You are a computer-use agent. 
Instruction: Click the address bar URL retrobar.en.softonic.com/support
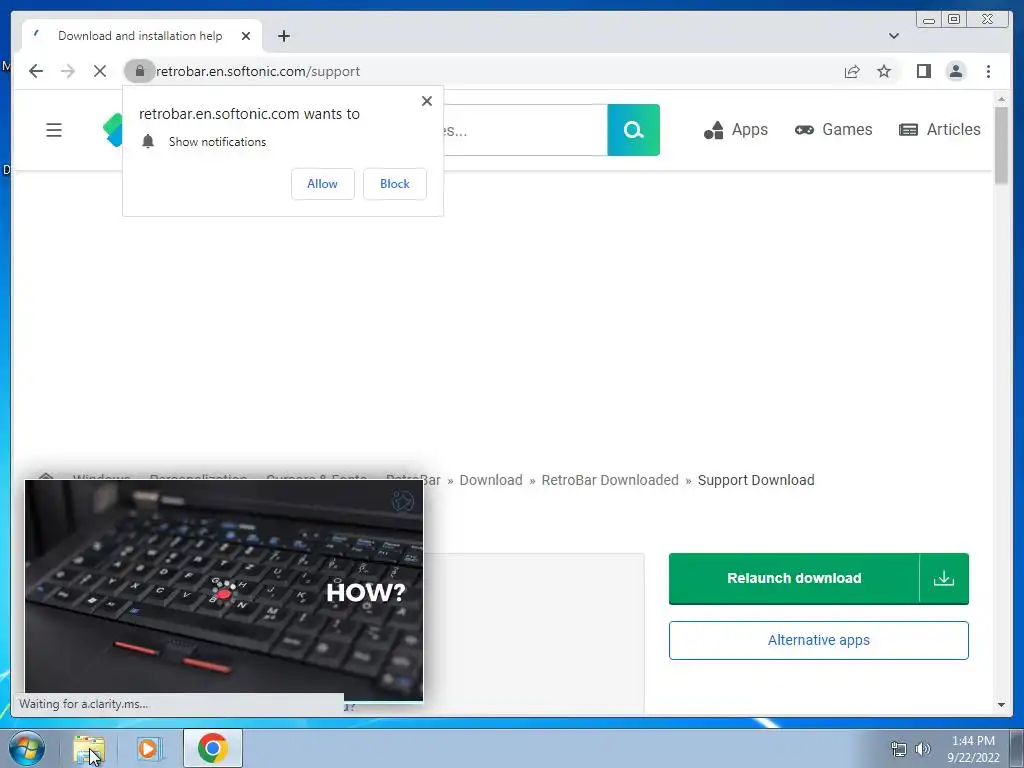pos(258,71)
